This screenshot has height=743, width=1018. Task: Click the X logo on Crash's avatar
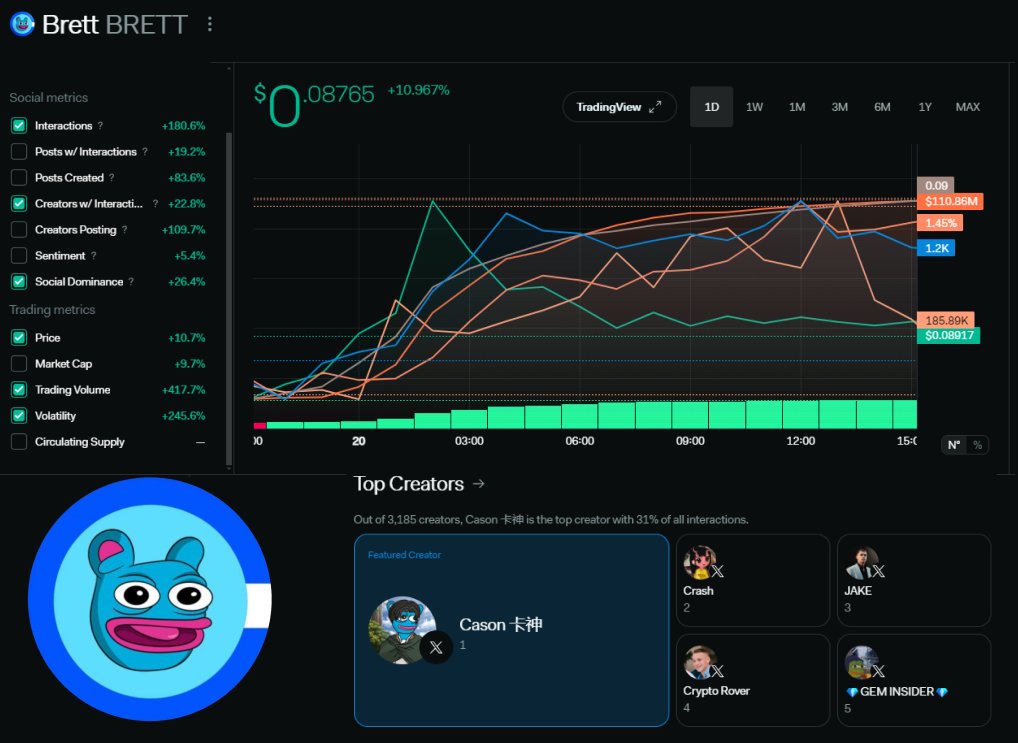tap(717, 572)
